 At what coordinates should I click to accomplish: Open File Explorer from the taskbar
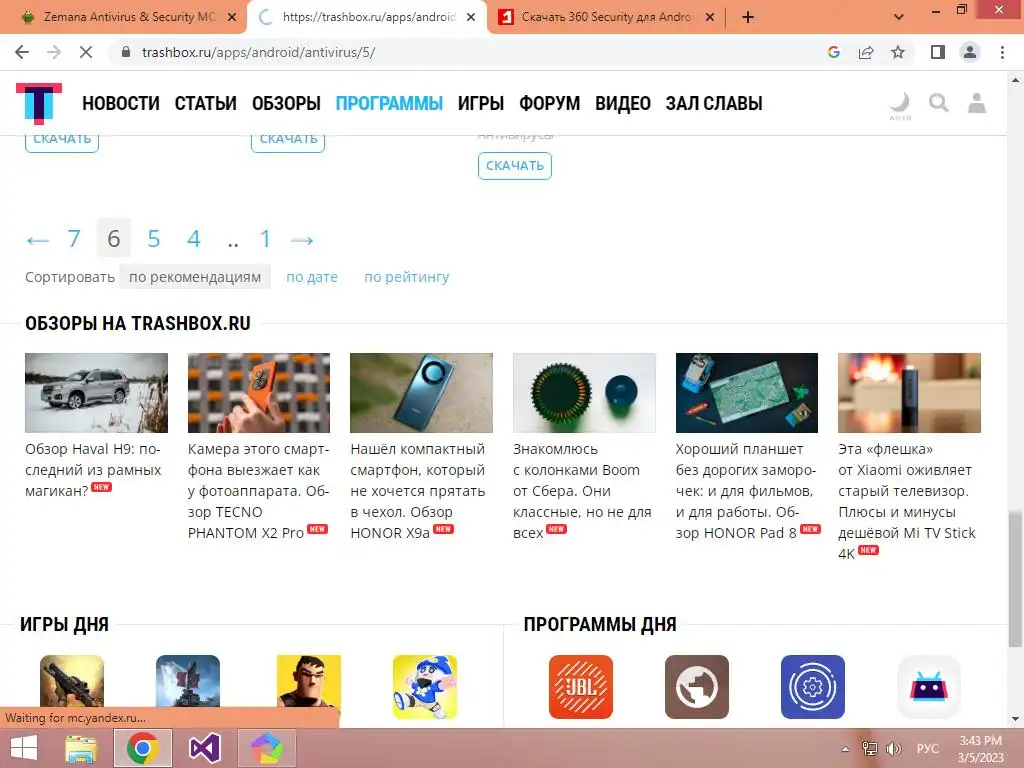(81, 748)
